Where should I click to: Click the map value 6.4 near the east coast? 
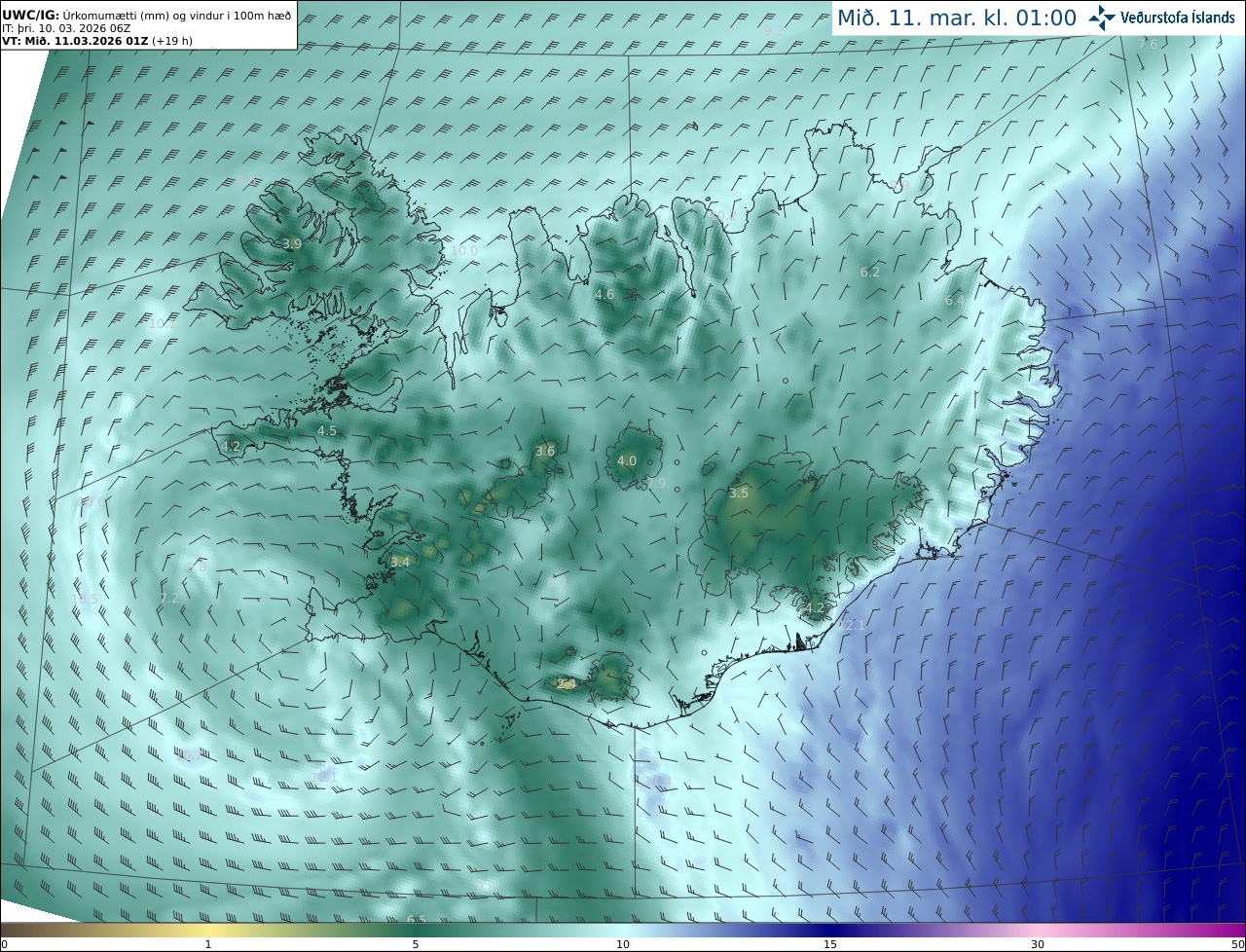(955, 301)
